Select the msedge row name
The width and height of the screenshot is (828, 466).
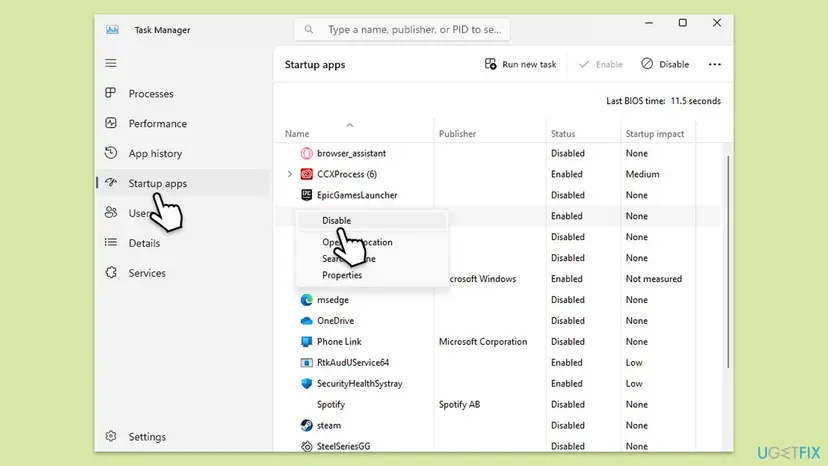tap(333, 300)
